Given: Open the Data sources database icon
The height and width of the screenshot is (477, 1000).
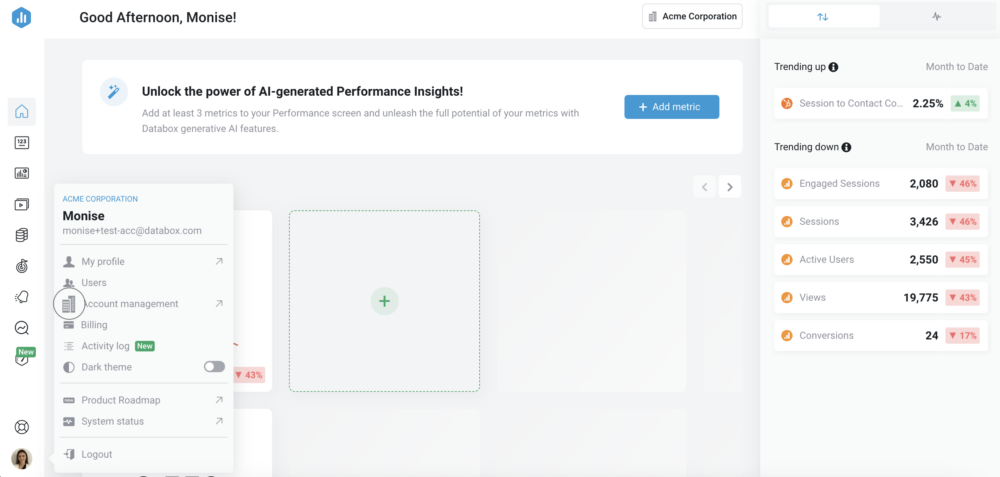Looking at the screenshot, I should point(22,235).
